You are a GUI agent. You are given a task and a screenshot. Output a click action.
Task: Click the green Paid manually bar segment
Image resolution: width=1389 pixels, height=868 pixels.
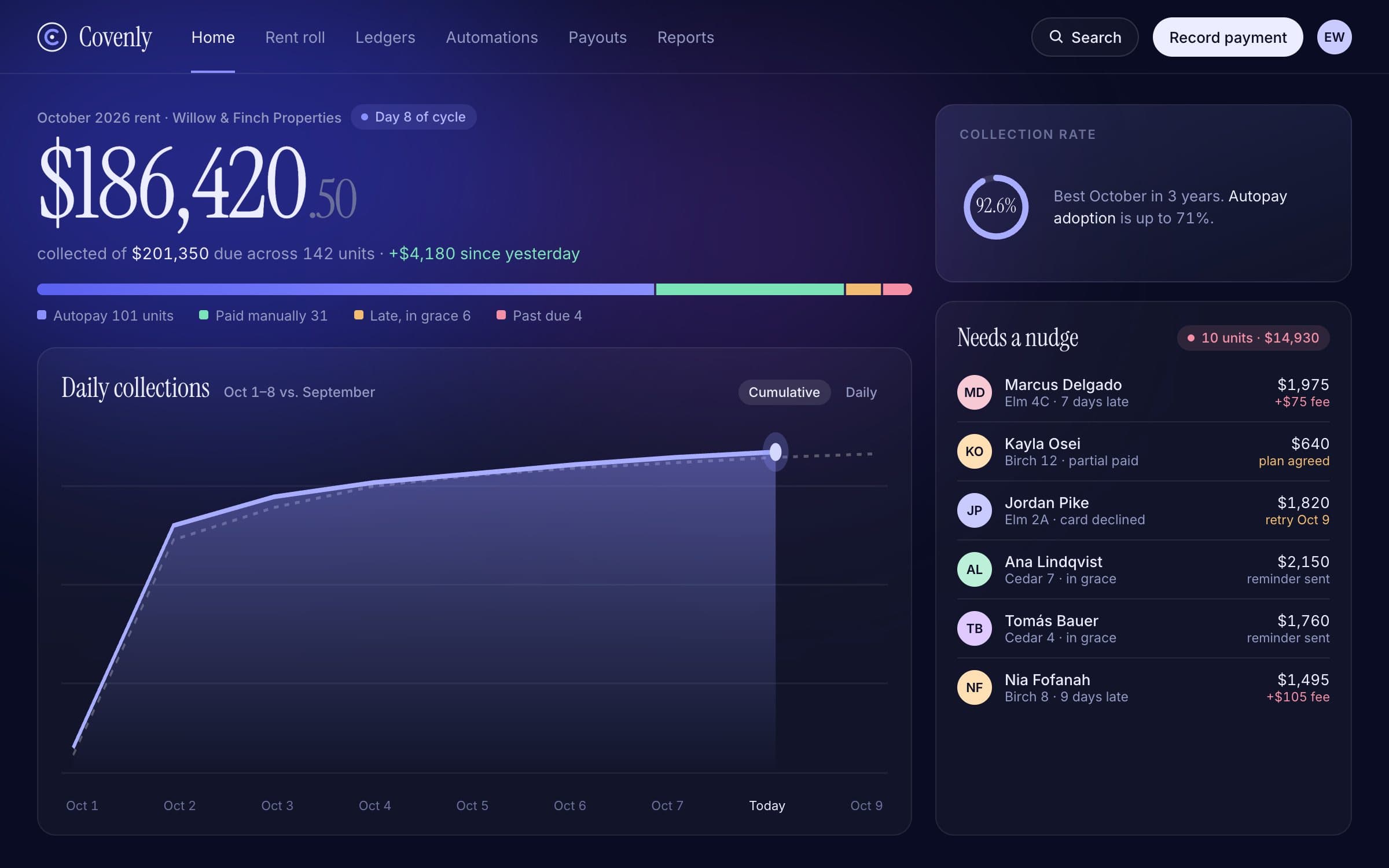(749, 289)
